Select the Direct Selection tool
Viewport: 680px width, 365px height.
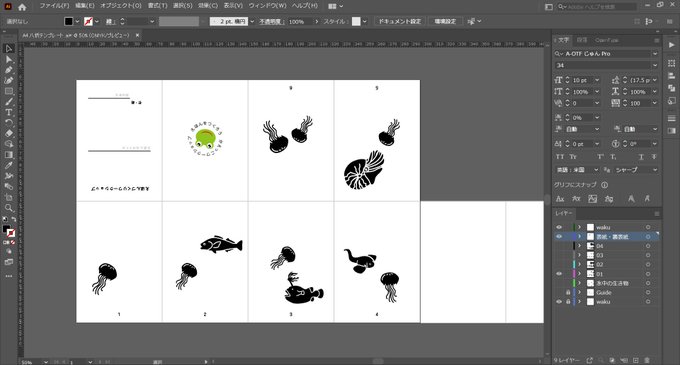click(x=9, y=59)
